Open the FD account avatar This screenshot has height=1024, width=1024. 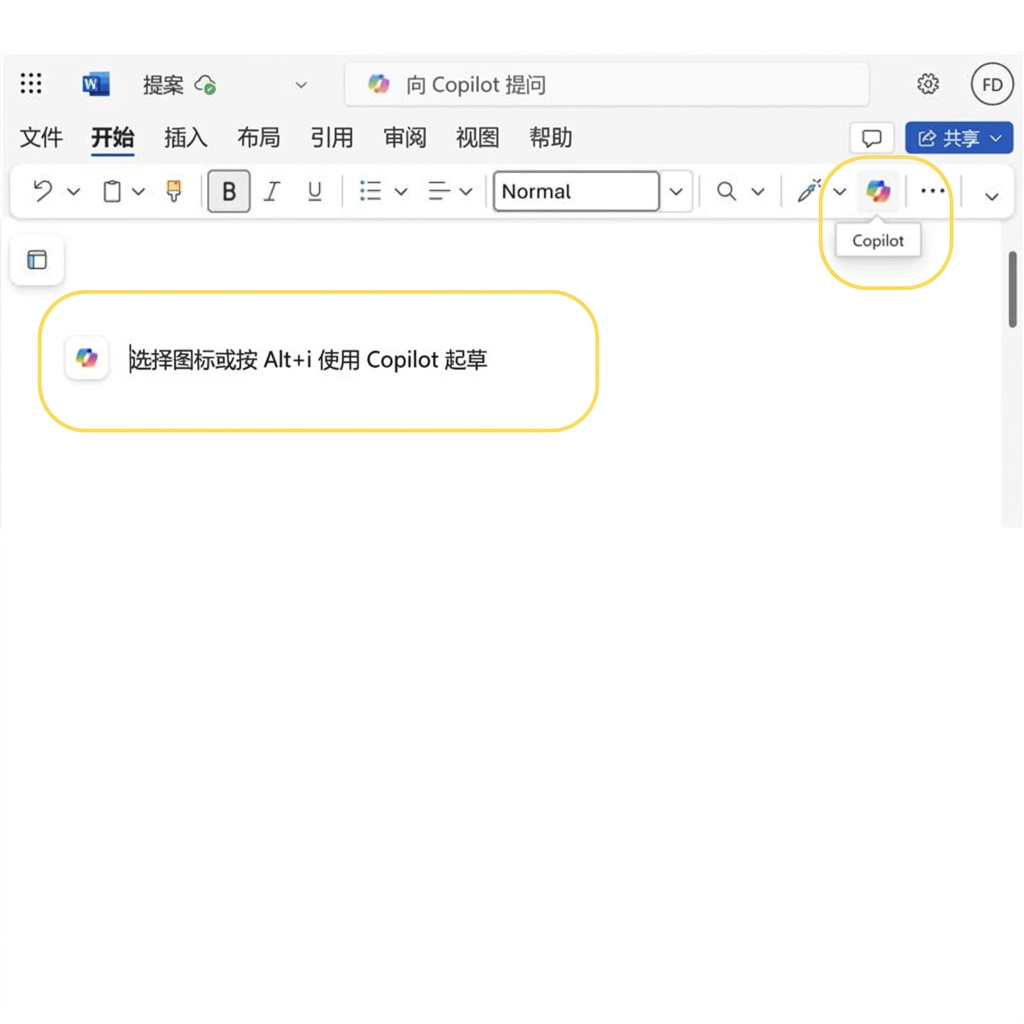pos(992,84)
